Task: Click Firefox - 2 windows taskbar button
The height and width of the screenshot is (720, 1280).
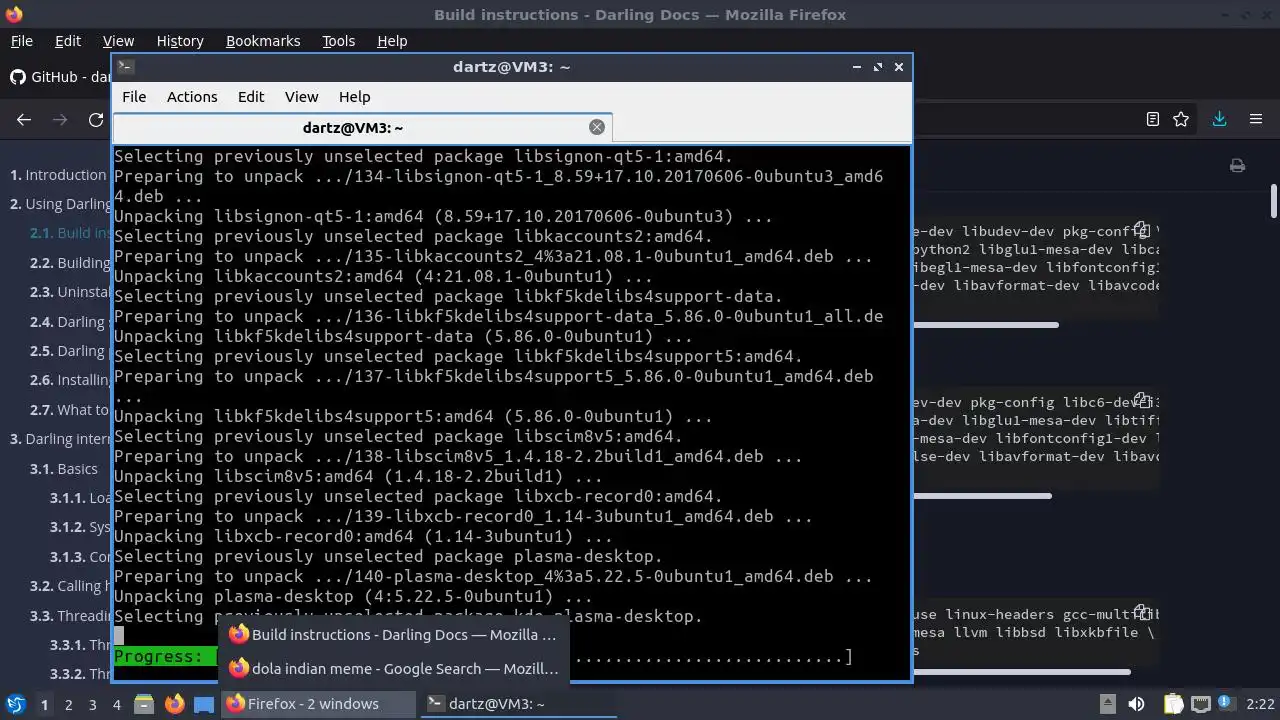Action: 318,704
